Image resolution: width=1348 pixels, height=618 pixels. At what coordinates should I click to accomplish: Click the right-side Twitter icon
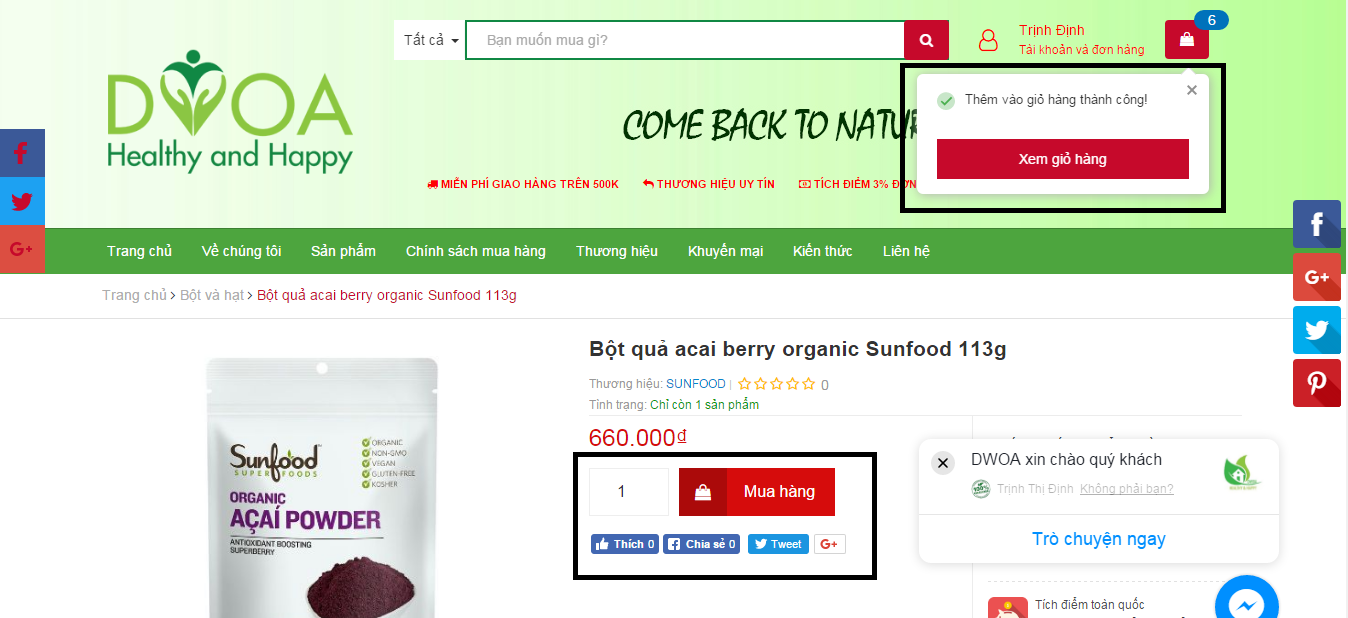click(1316, 330)
